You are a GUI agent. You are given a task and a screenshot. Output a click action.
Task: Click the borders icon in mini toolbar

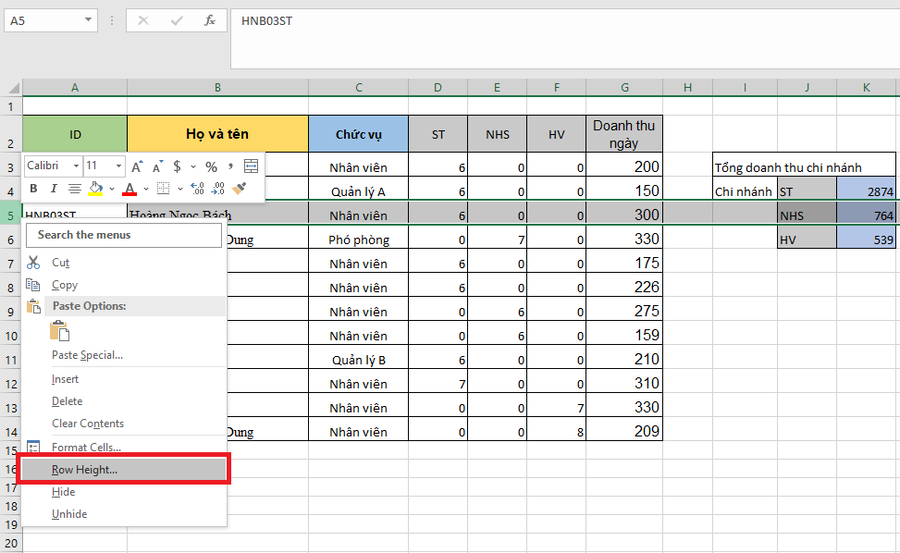163,188
